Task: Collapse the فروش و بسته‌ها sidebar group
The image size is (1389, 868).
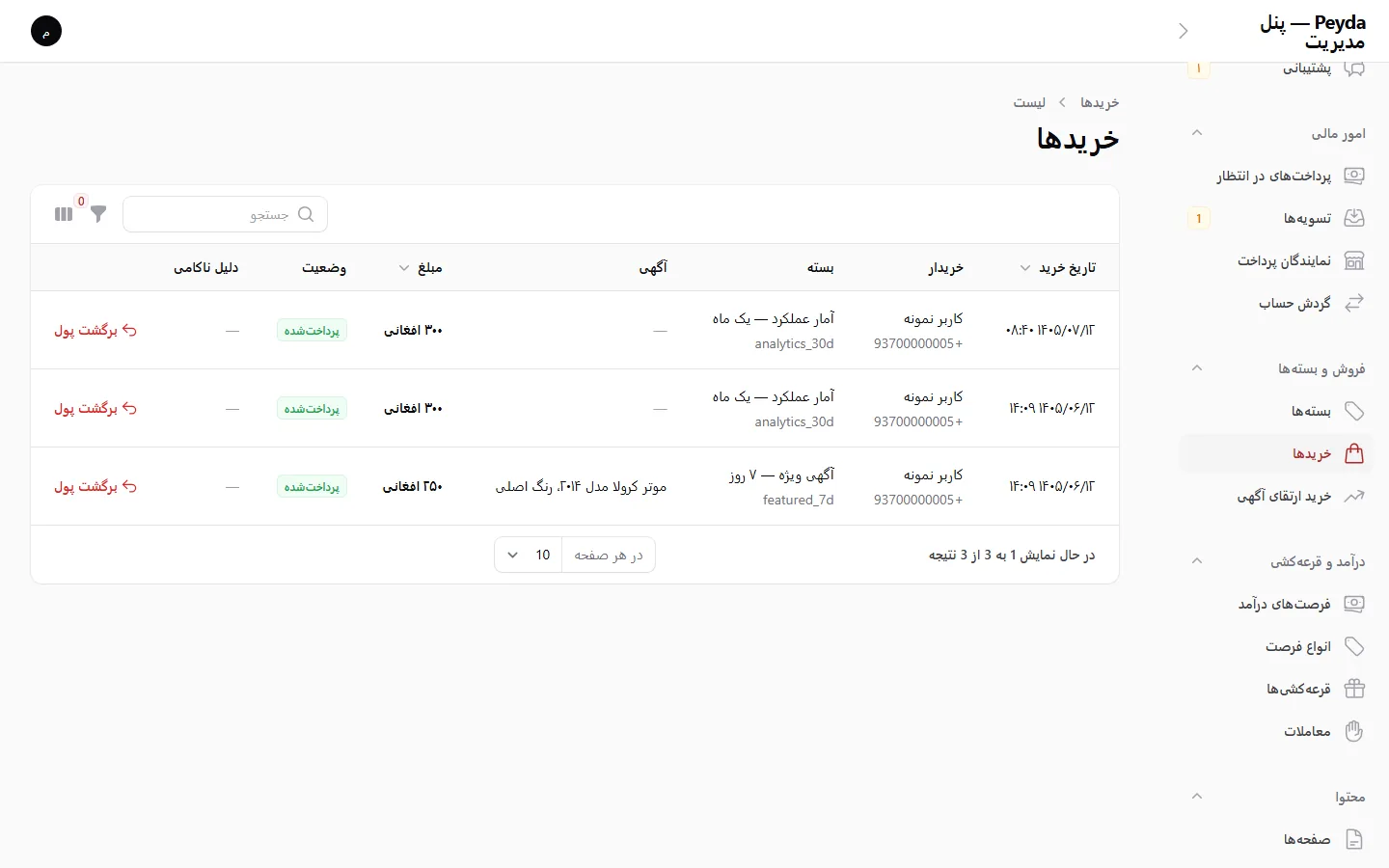Action: click(x=1197, y=368)
